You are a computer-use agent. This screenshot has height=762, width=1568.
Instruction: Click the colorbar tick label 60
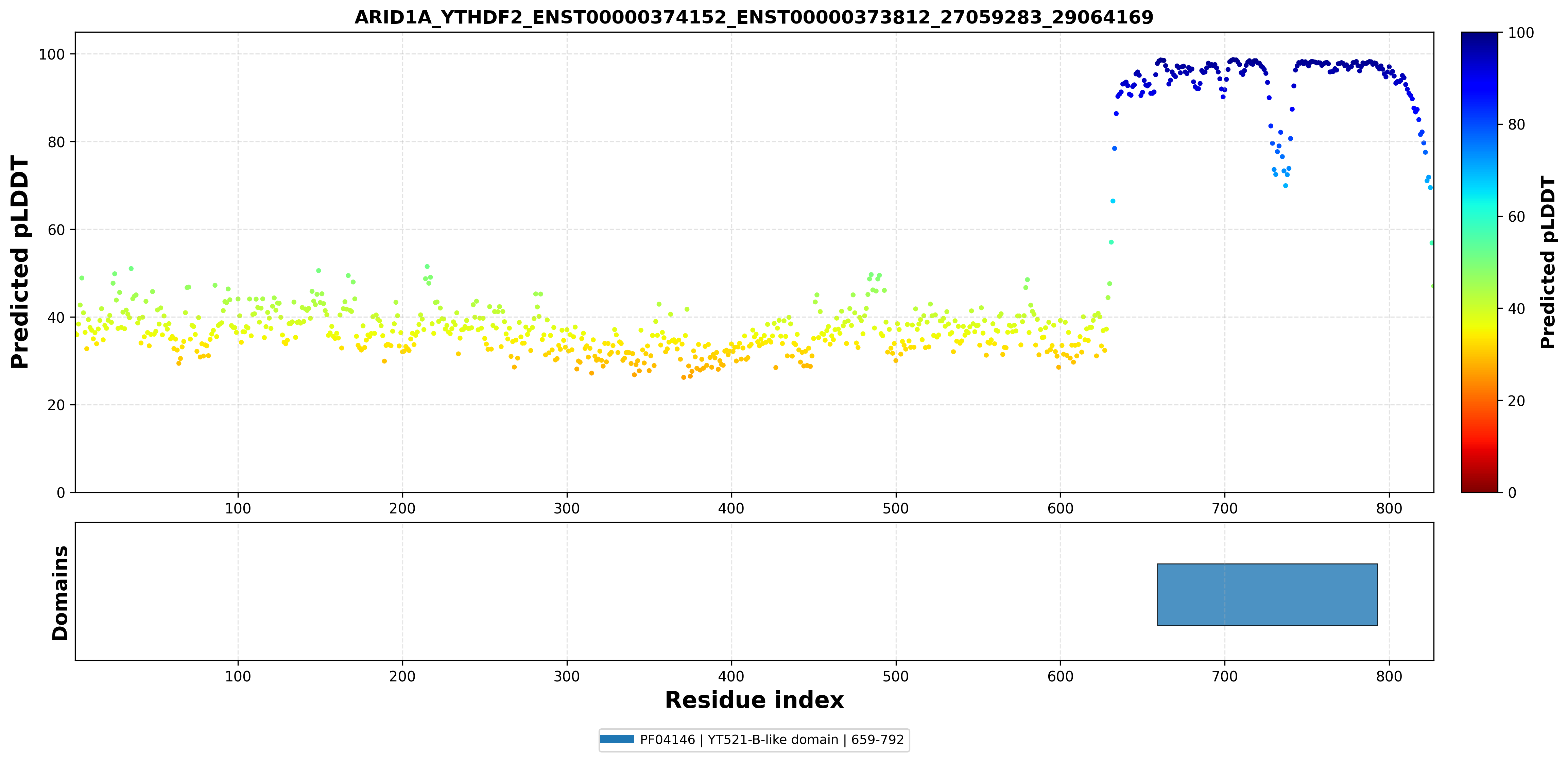click(x=1516, y=217)
